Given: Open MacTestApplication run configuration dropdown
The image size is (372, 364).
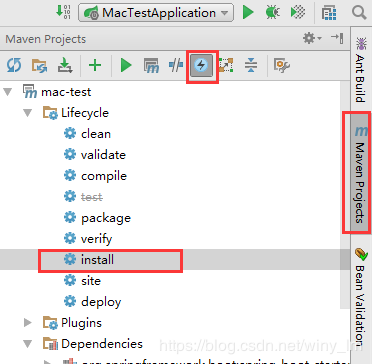Looking at the screenshot, I should coord(156,13).
